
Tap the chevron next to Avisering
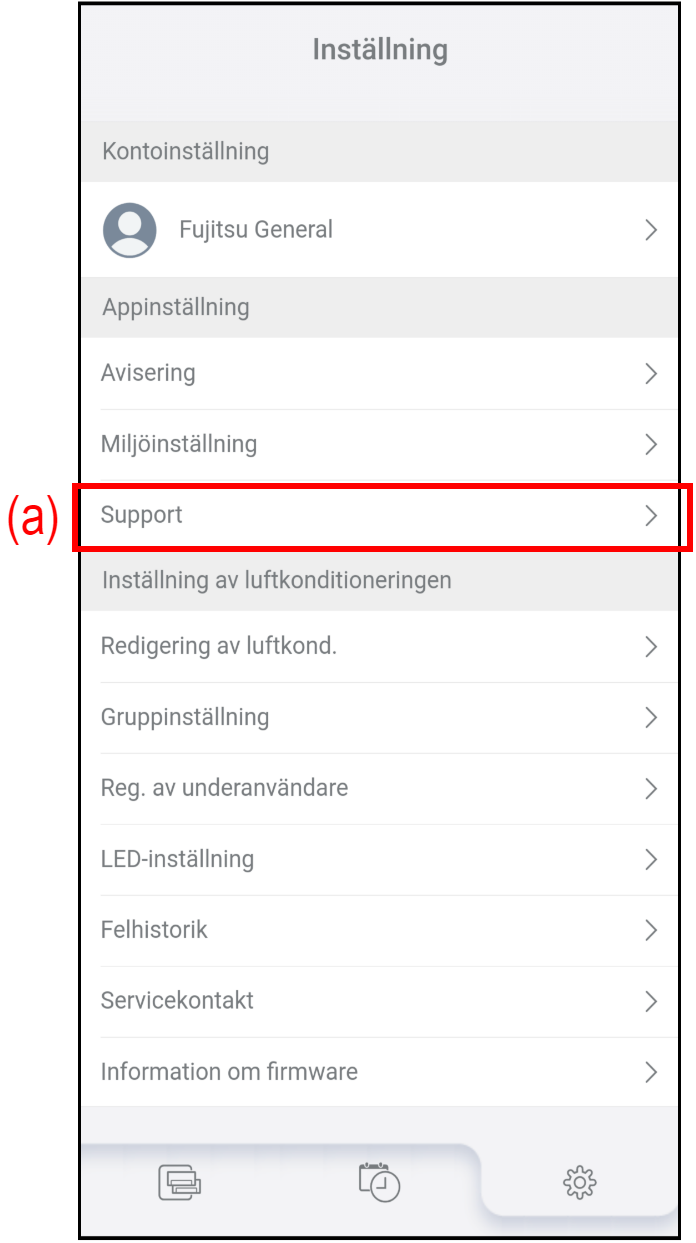tap(651, 374)
